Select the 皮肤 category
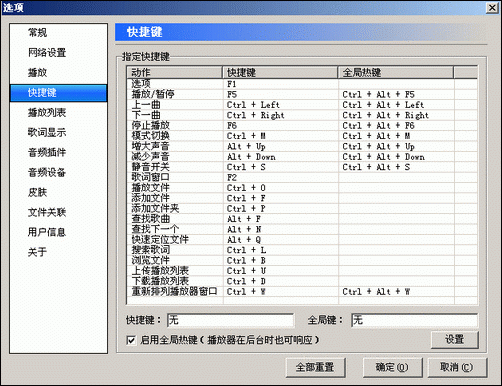This screenshot has height=386, width=502. (37, 192)
